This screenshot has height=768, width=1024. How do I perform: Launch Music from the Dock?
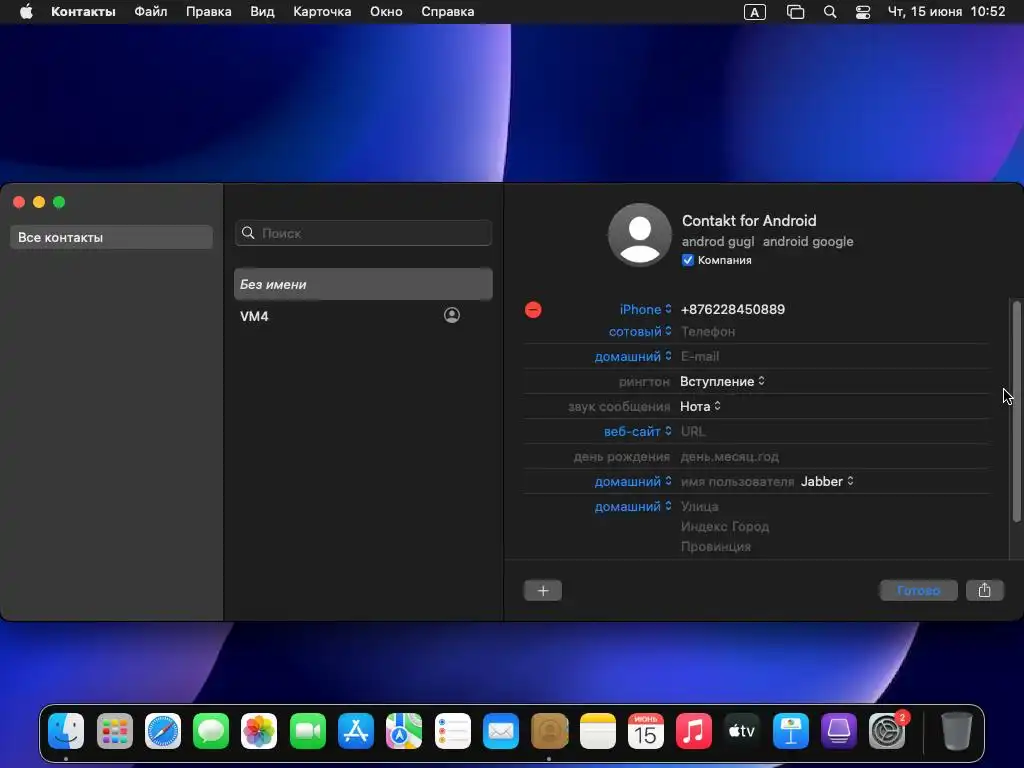coord(694,731)
